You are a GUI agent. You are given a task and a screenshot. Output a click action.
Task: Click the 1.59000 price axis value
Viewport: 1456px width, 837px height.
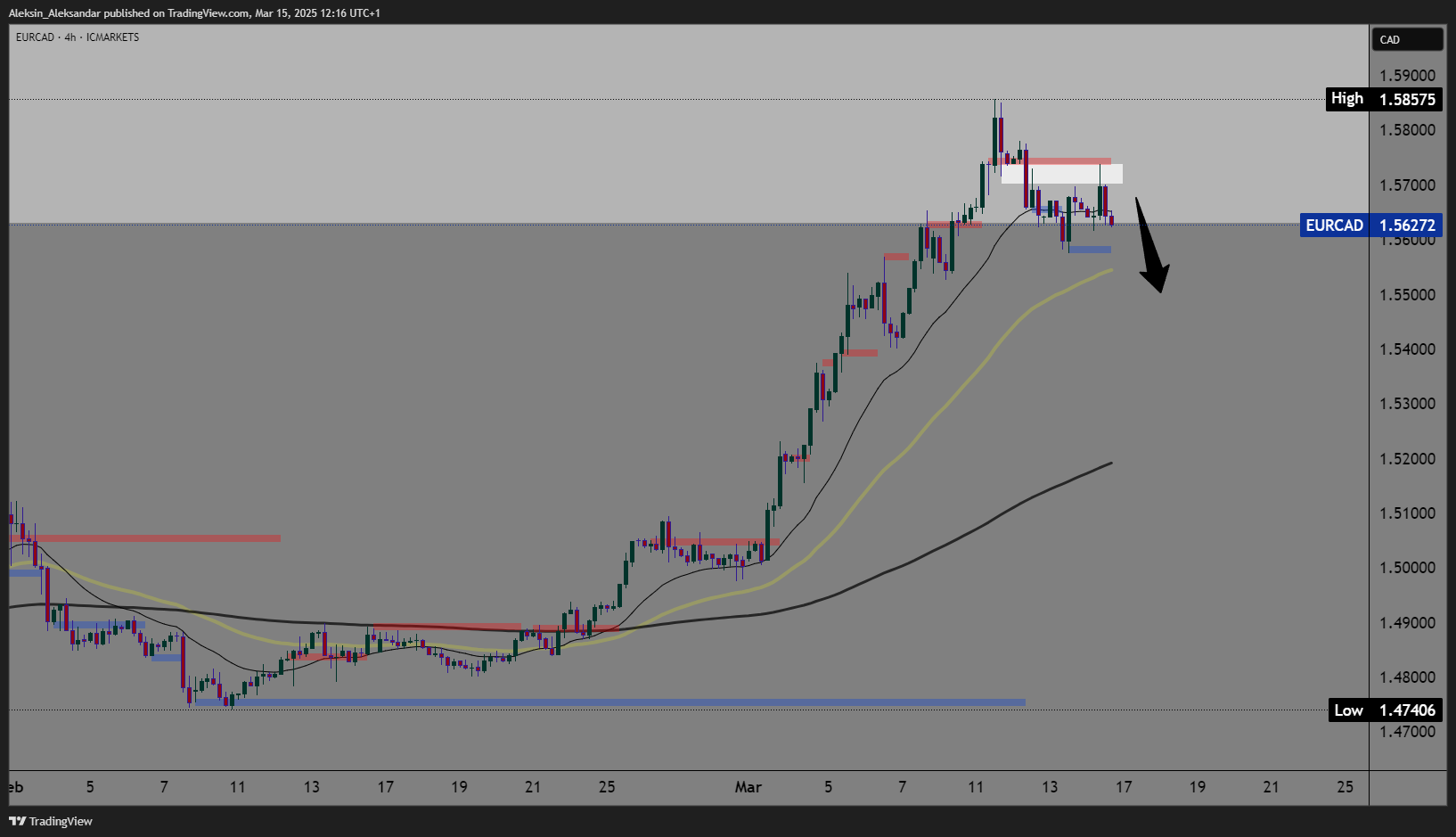pos(1407,76)
